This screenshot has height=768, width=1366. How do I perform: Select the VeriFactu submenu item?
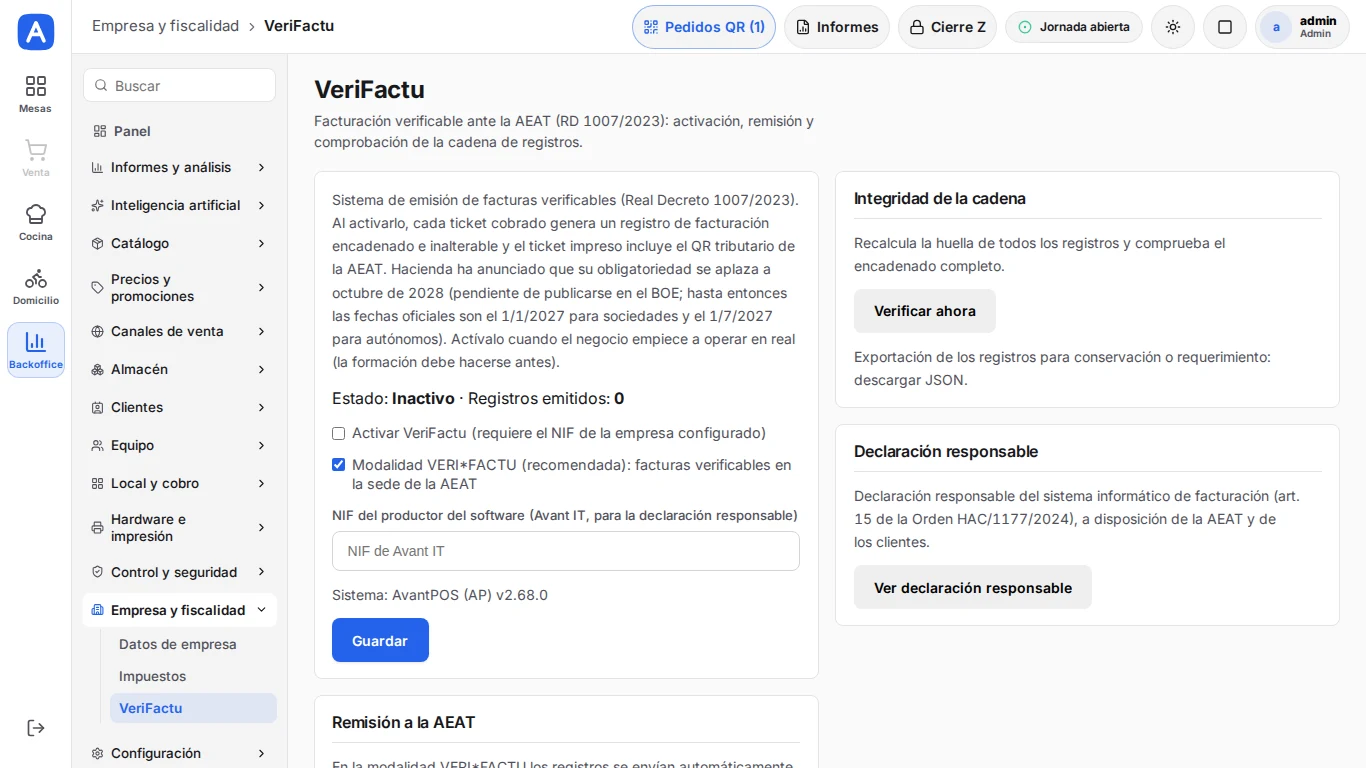point(193,708)
